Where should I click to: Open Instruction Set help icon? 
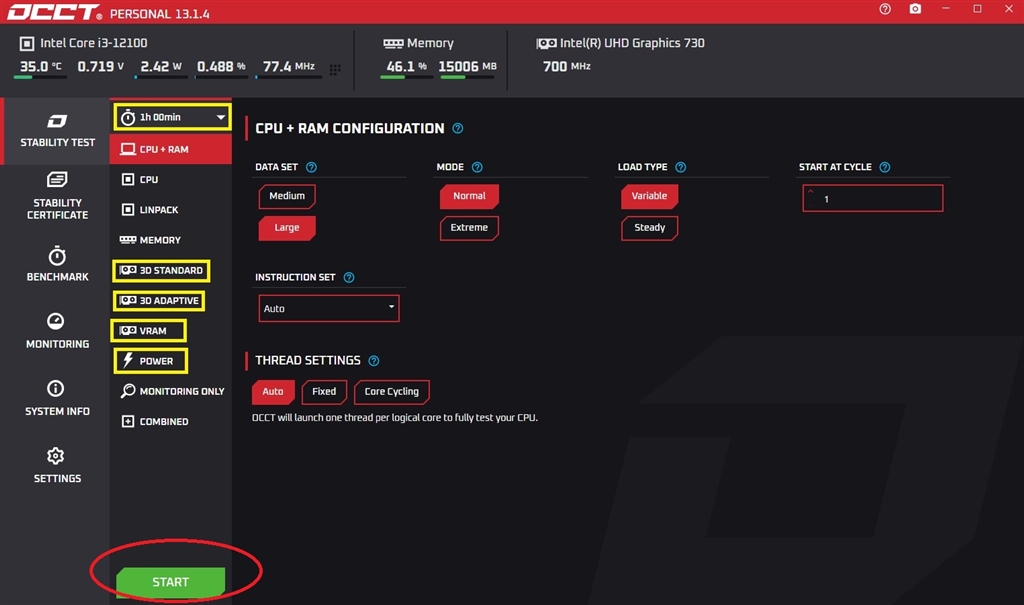tap(349, 278)
